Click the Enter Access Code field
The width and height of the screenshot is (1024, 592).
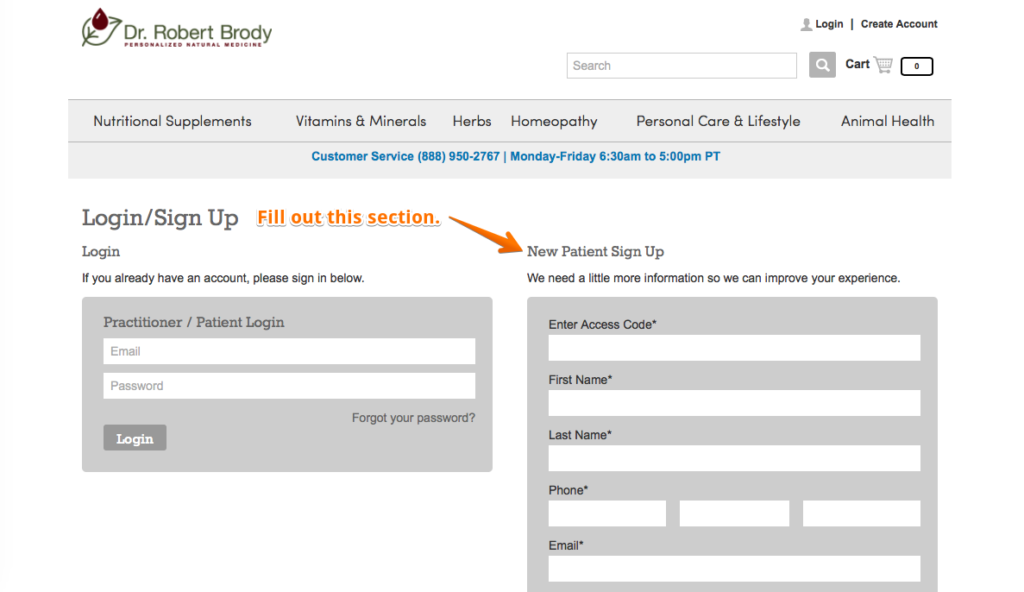(734, 348)
